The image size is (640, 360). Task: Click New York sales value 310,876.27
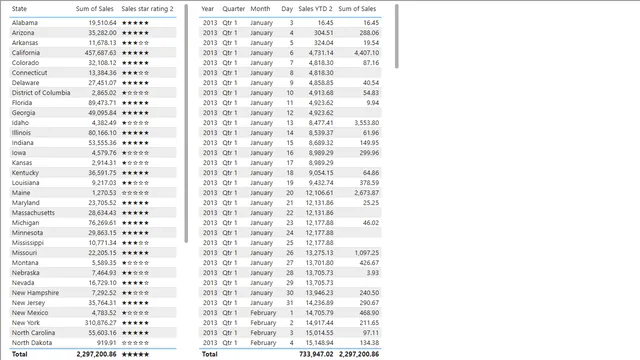(x=100, y=323)
